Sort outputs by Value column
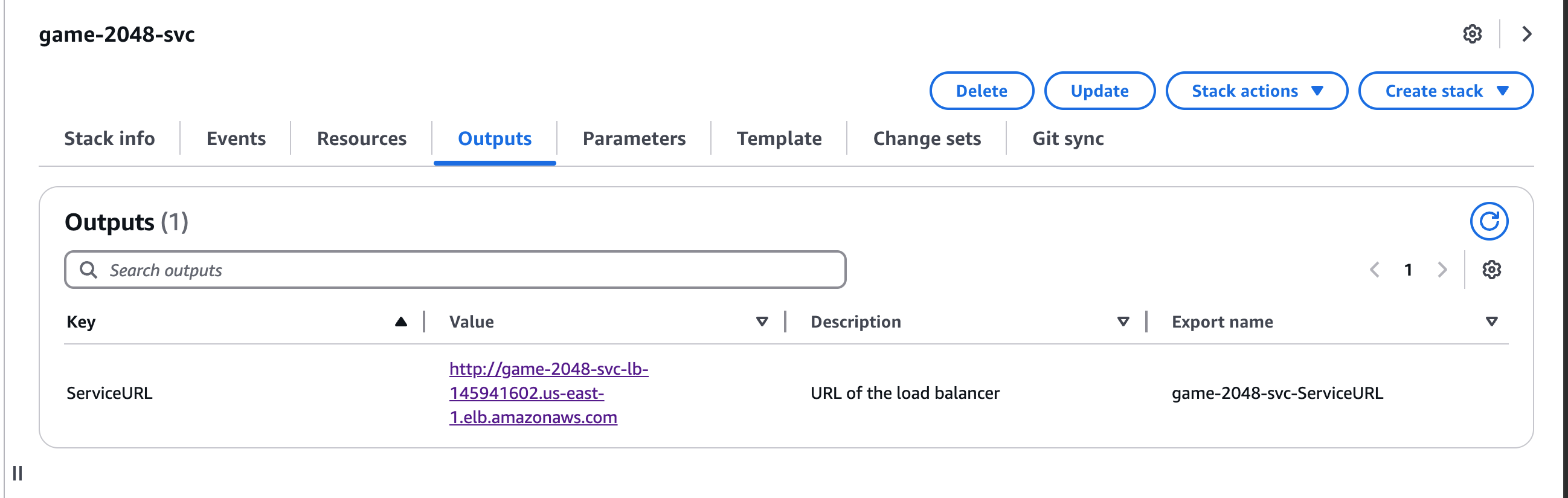 (762, 322)
